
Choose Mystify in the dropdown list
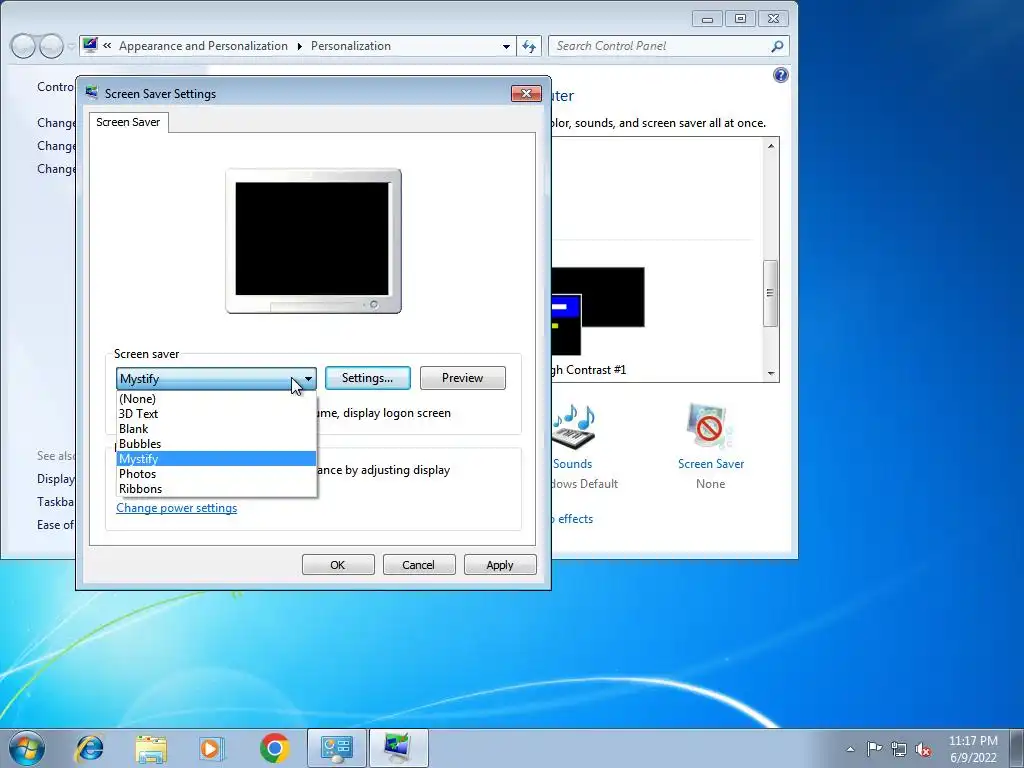point(216,458)
